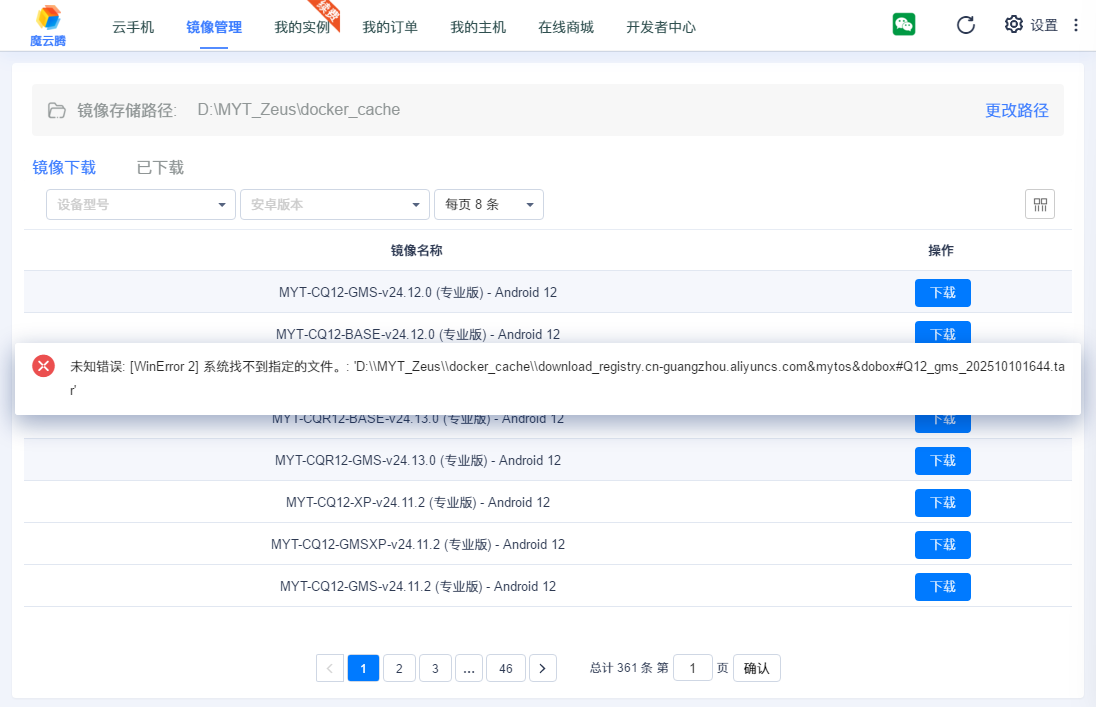Image resolution: width=1096 pixels, height=707 pixels.
Task: Click 更改路径 to change storage path
Action: [x=1017, y=110]
